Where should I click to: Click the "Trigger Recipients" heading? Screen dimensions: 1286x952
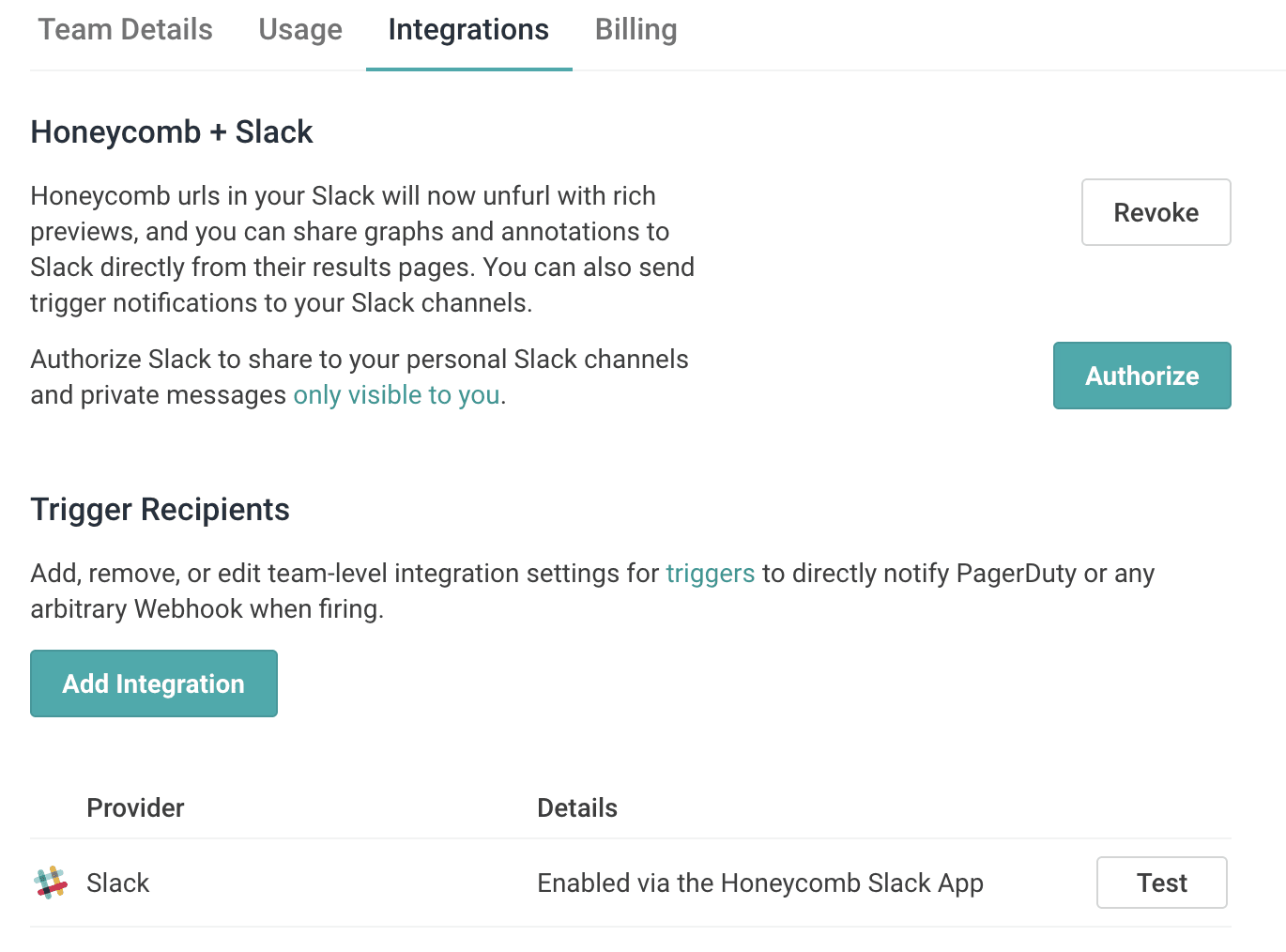tap(161, 510)
